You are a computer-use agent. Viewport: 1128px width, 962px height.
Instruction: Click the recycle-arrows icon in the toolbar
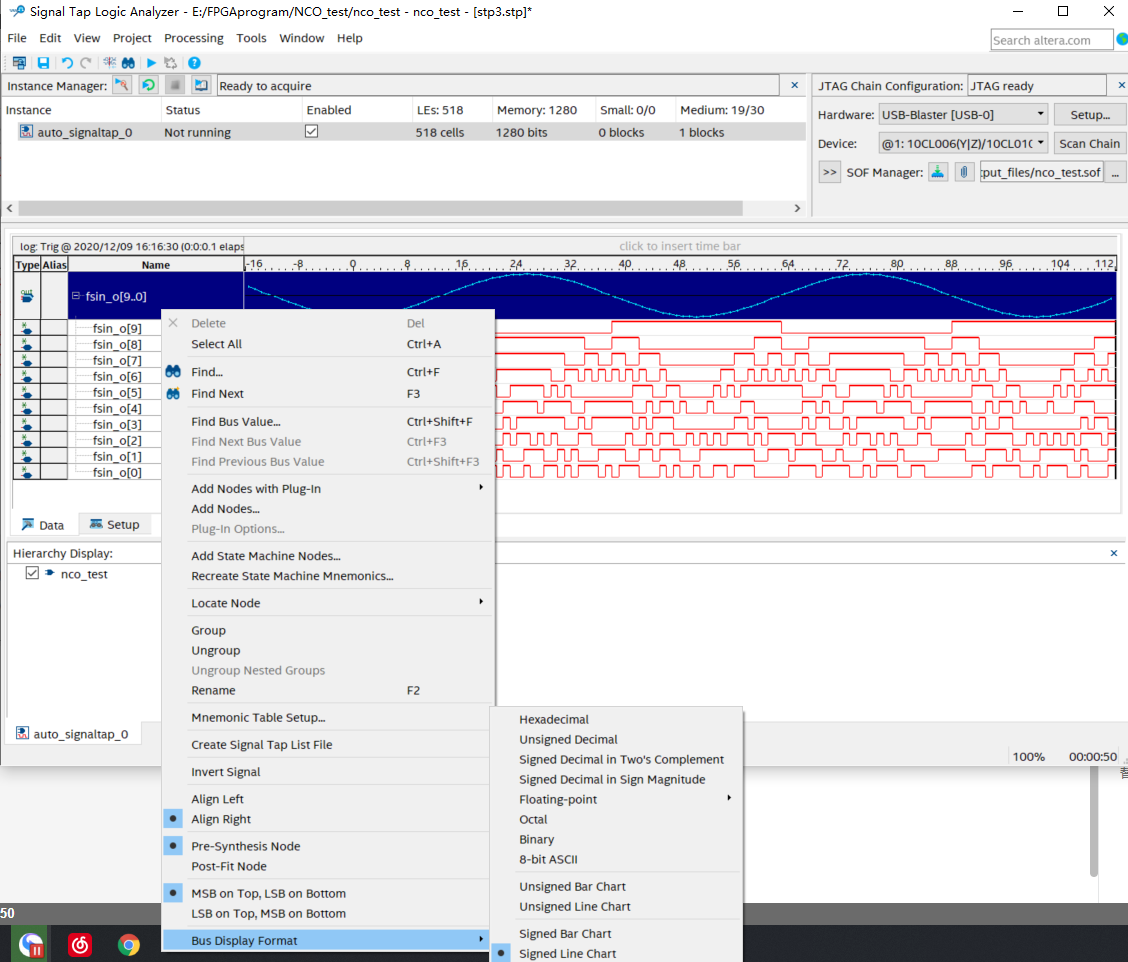(170, 63)
